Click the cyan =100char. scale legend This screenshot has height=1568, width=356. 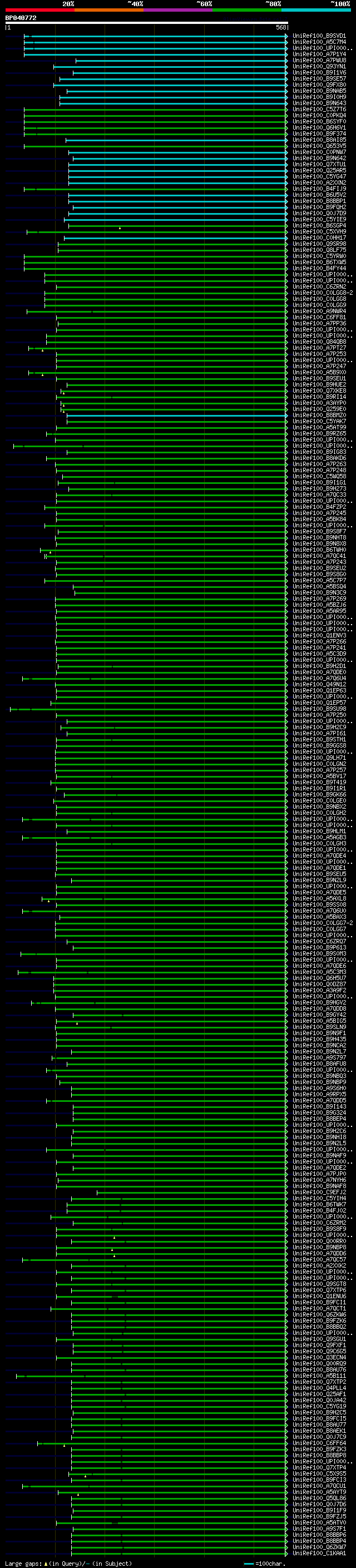[x=264, y=1563]
